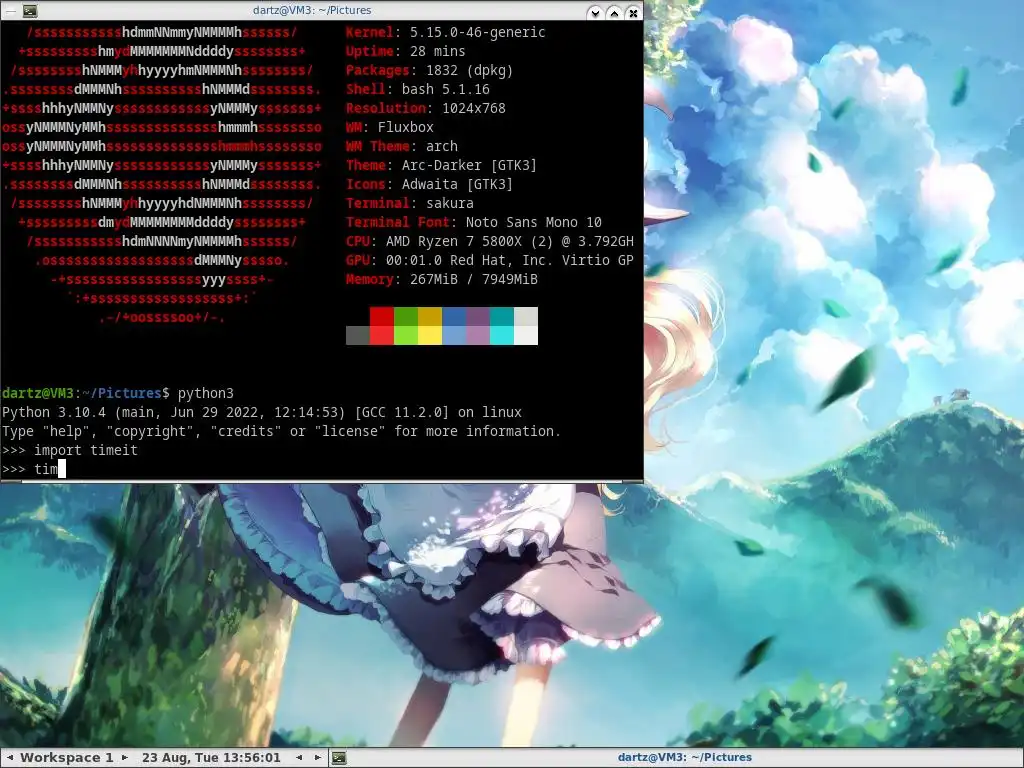Click the dark gray bottom-row color block
The image size is (1024, 768).
(358, 335)
